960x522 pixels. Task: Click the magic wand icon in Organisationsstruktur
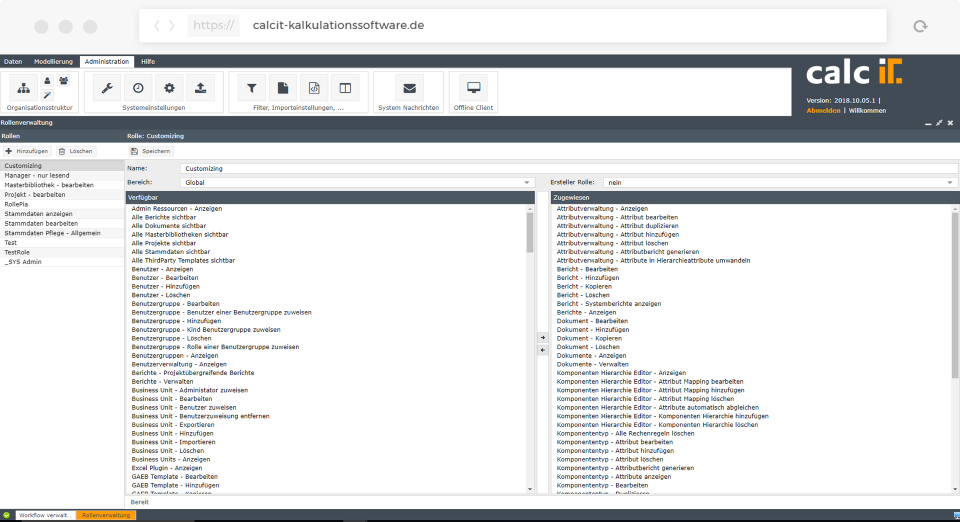(x=47, y=95)
